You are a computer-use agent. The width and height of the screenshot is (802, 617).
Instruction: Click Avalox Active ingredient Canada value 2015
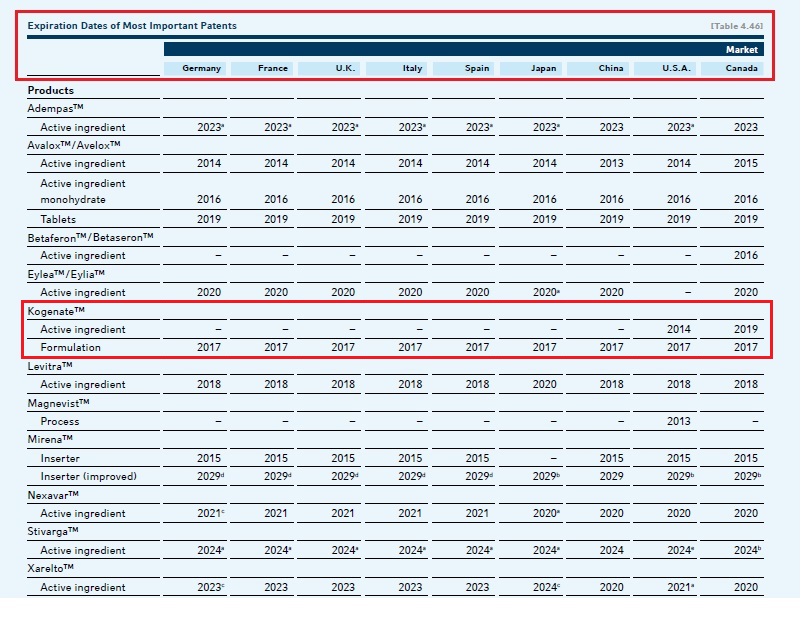pos(746,163)
